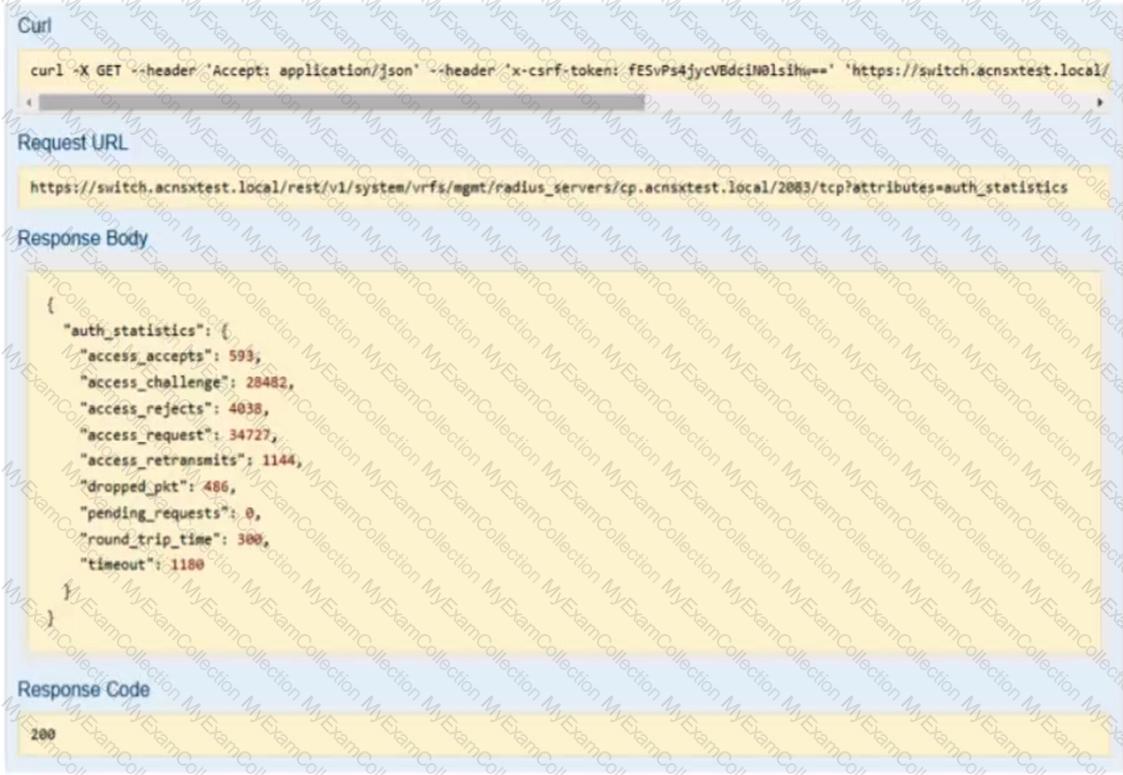Click the request URL text line
The width and height of the screenshot is (1123, 775).
(x=549, y=188)
